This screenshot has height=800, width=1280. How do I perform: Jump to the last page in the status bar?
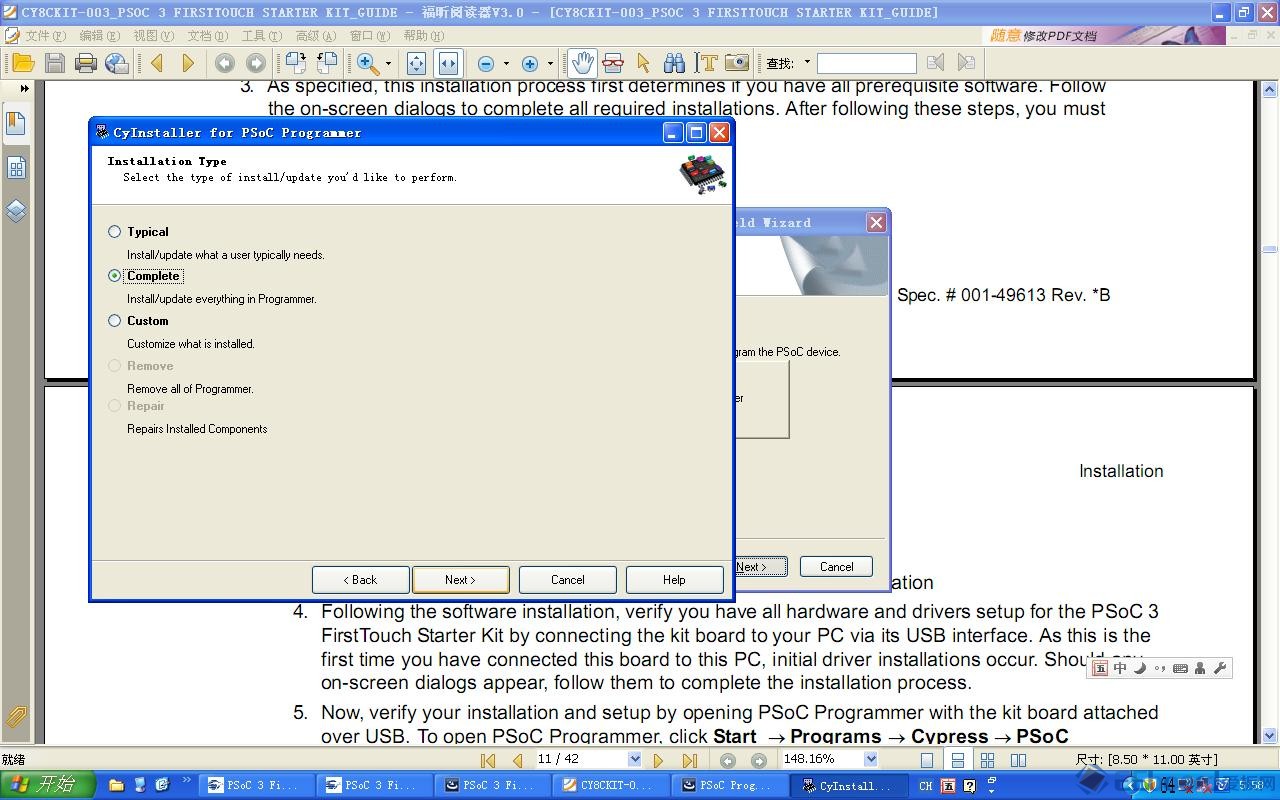[689, 760]
